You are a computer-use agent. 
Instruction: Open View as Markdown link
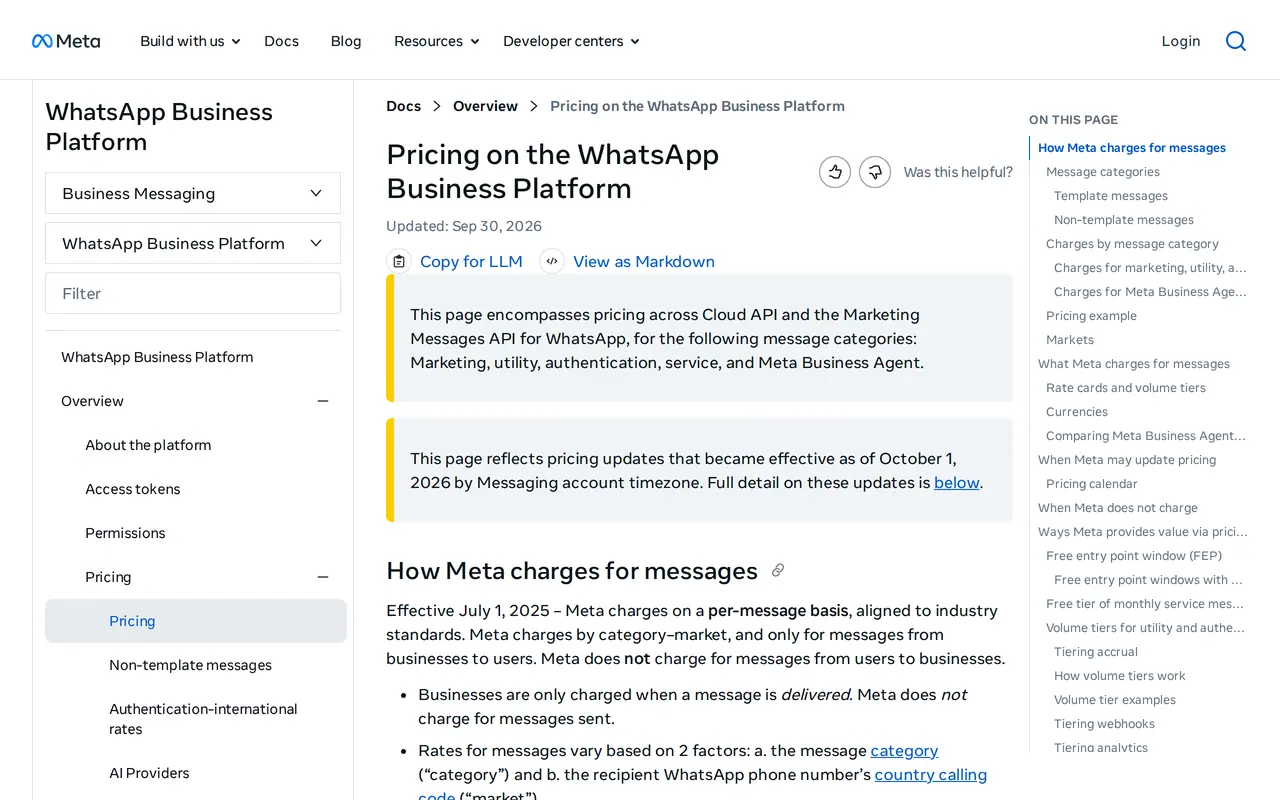point(644,261)
